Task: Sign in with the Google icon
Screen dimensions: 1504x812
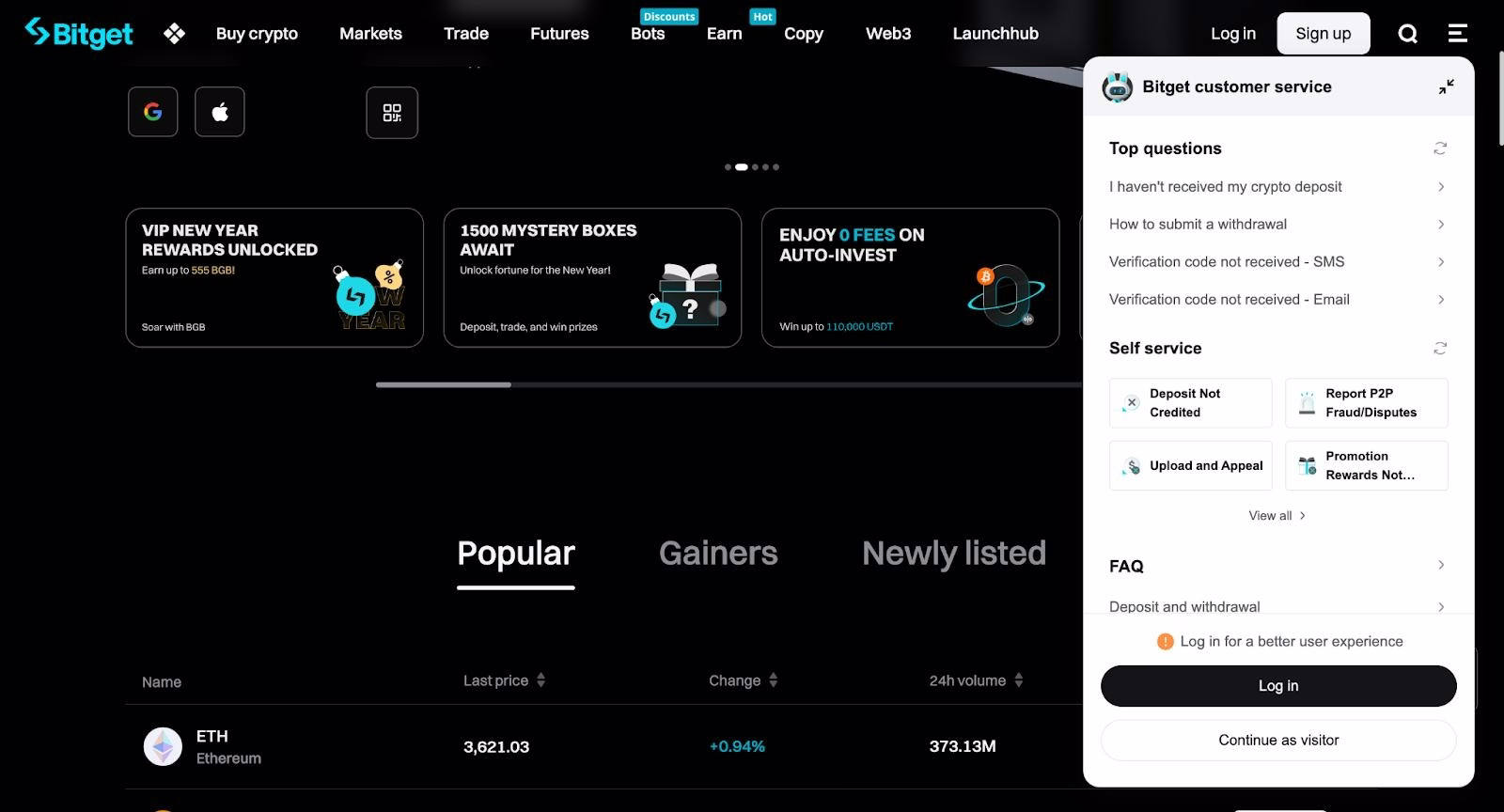Action: [x=153, y=112]
